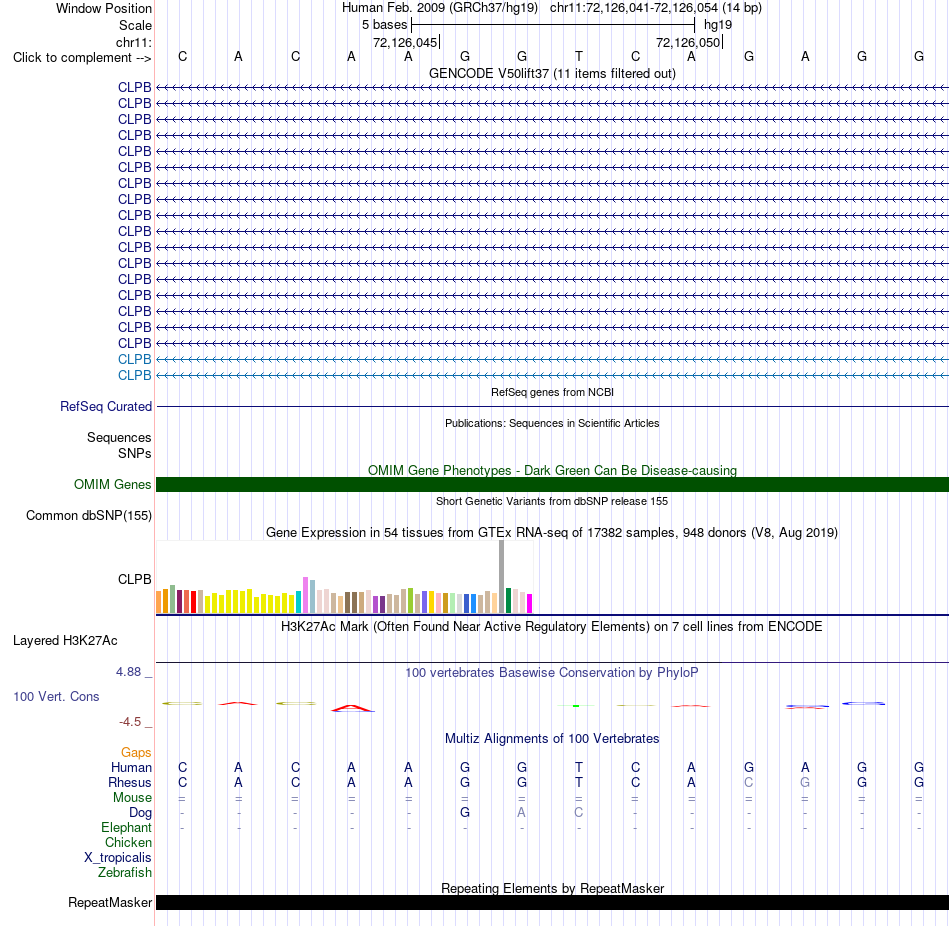
Task: Click the Mouse species label
Action: [132, 798]
